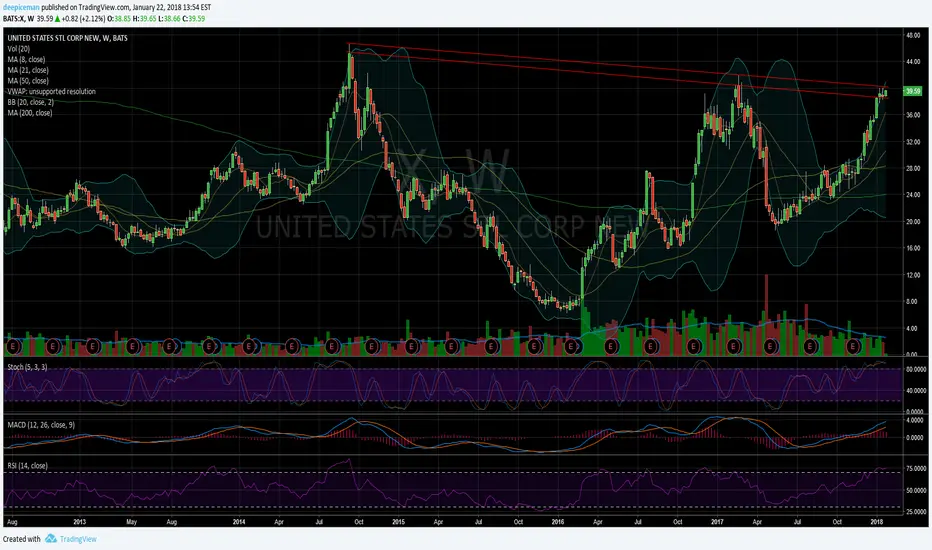Click the C:39.59 close value in header

coord(193,18)
